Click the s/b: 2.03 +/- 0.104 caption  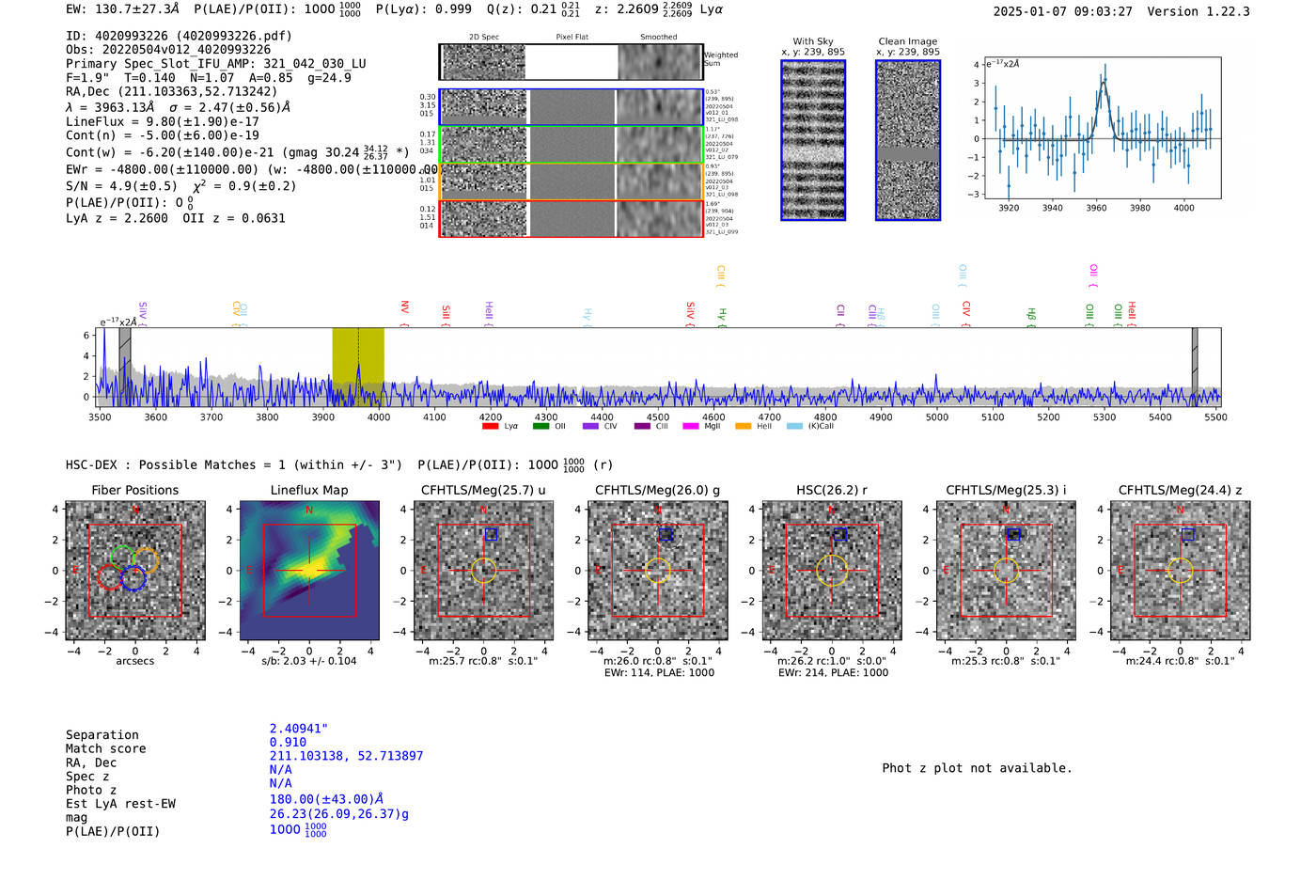coord(309,661)
